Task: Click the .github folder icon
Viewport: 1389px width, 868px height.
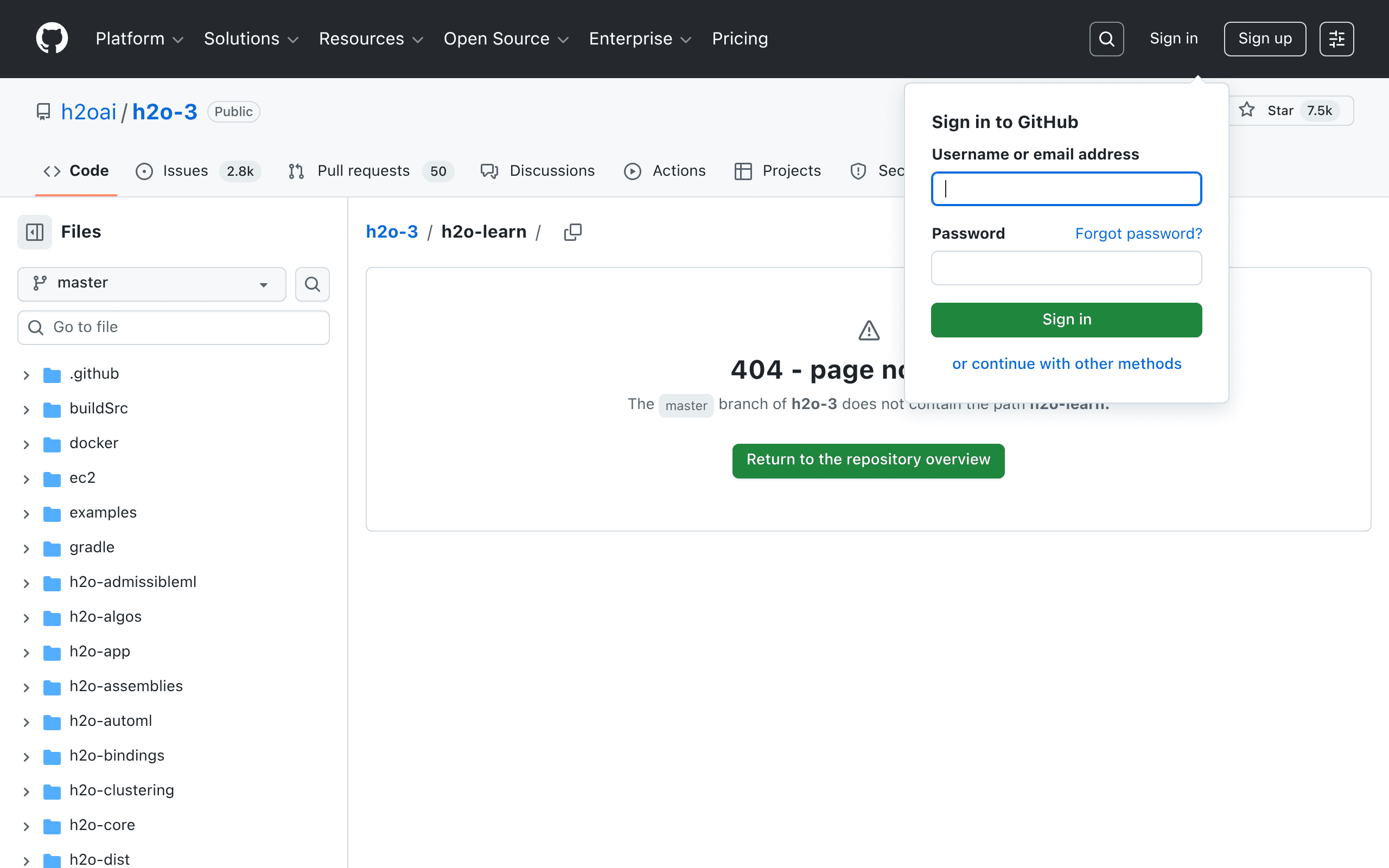Action: 52,375
